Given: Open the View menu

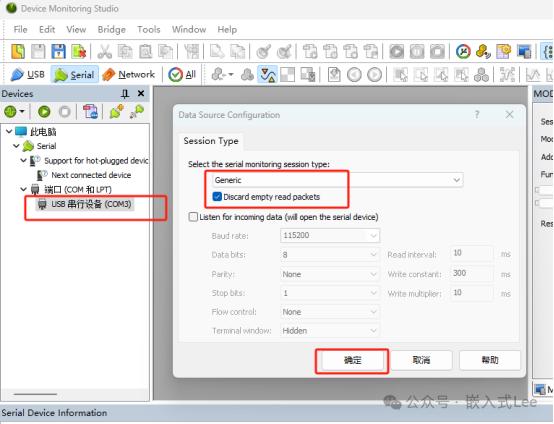Looking at the screenshot, I should 76,29.
